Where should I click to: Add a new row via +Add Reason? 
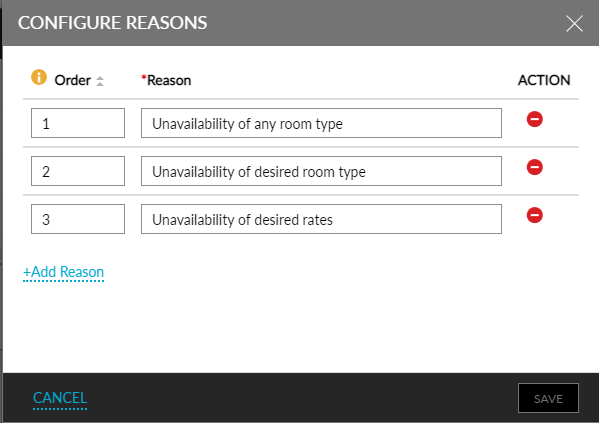coord(63,272)
